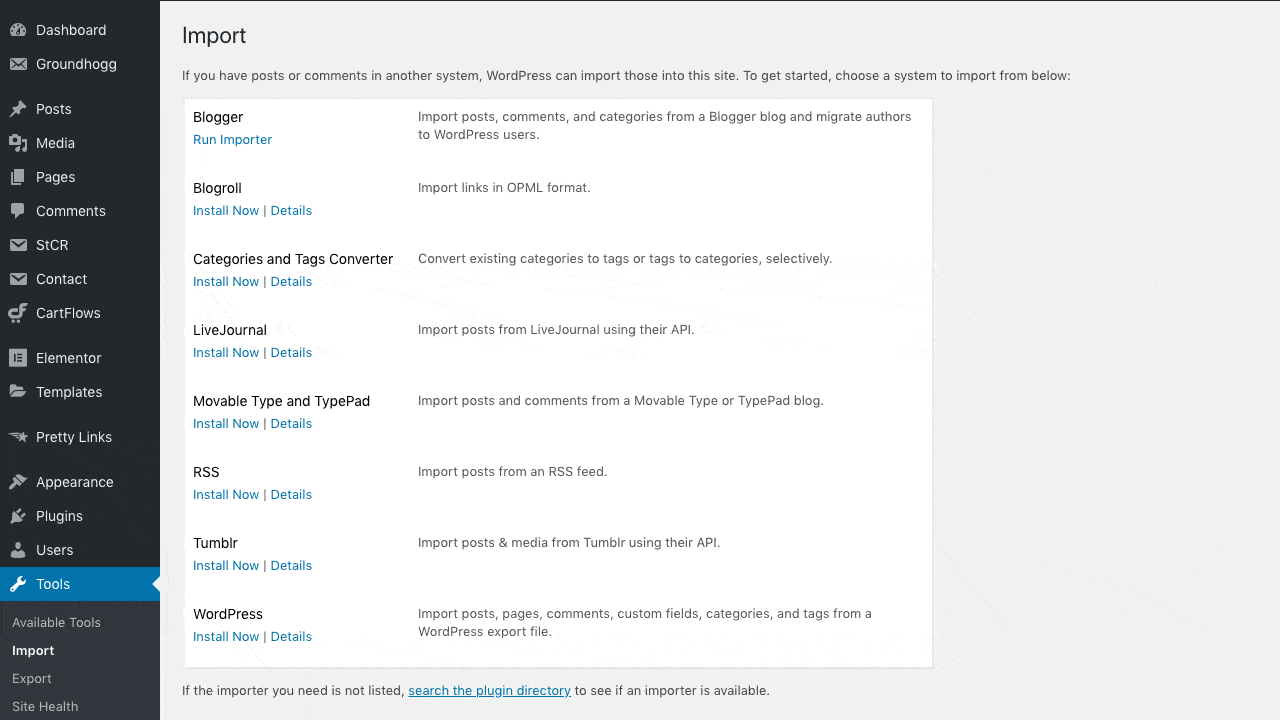This screenshot has width=1280, height=720.
Task: View Details for Movable Type importer
Action: click(x=291, y=423)
